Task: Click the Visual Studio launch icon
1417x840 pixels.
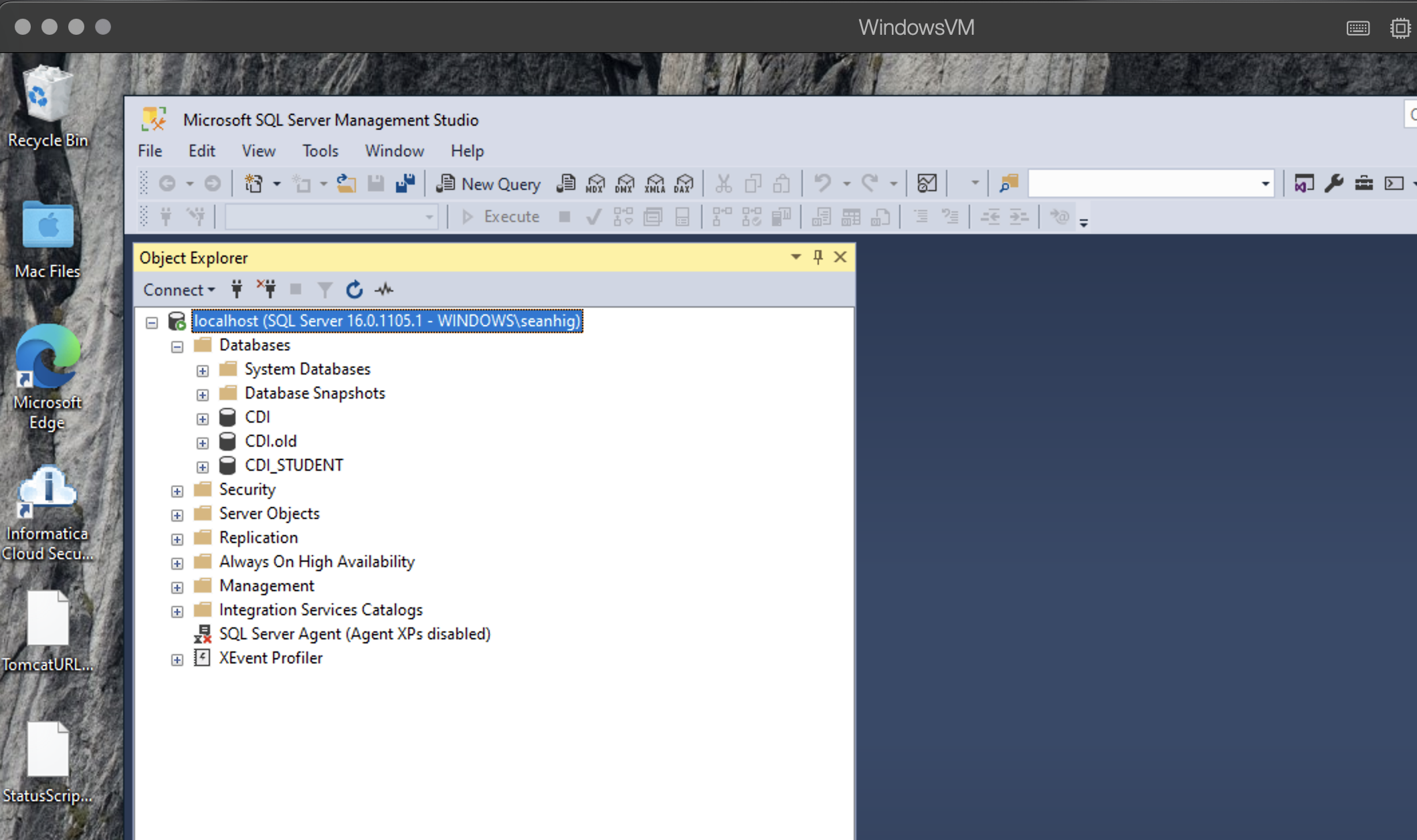Action: [x=1304, y=183]
